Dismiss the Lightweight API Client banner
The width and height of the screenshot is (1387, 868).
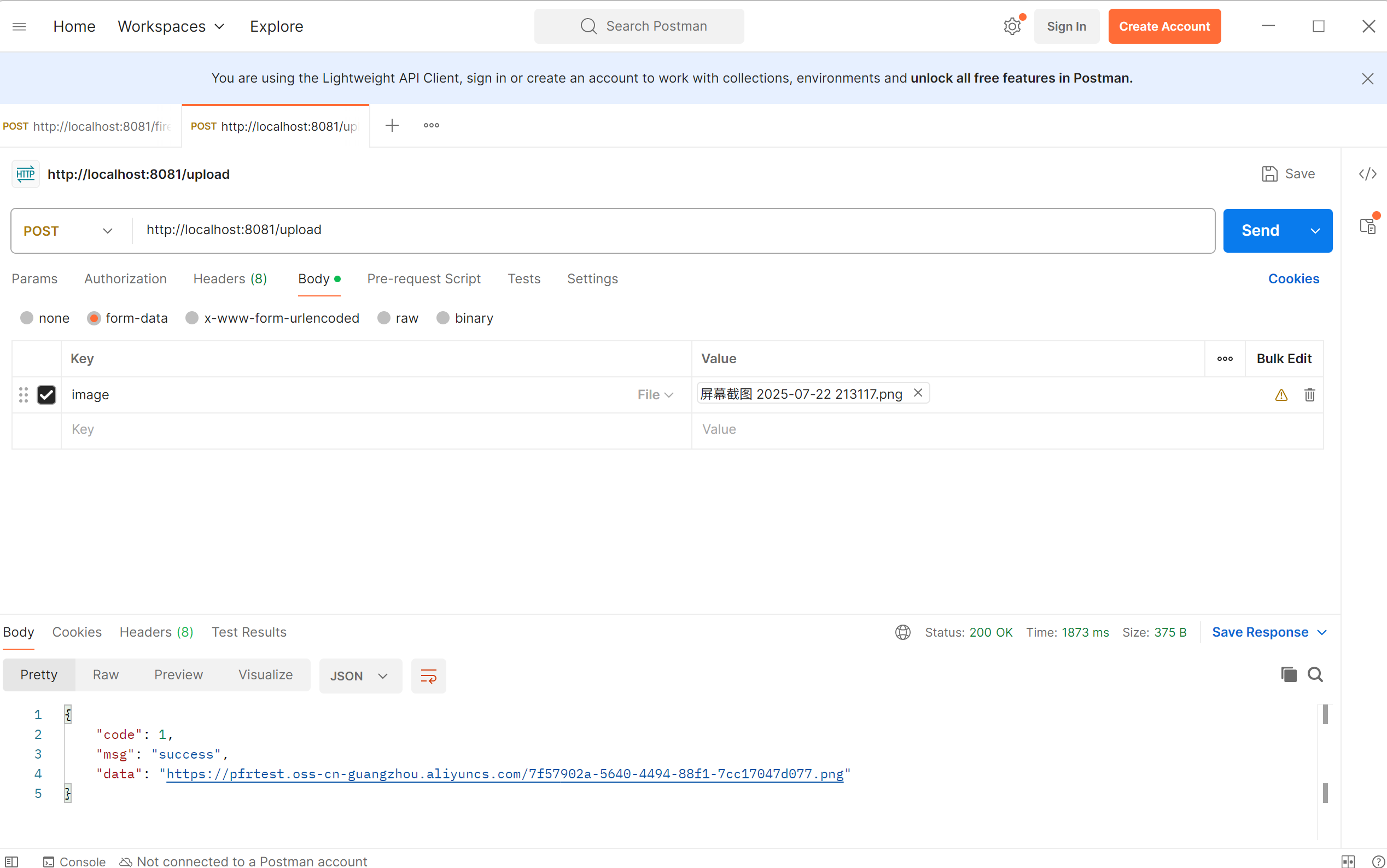pyautogui.click(x=1367, y=79)
